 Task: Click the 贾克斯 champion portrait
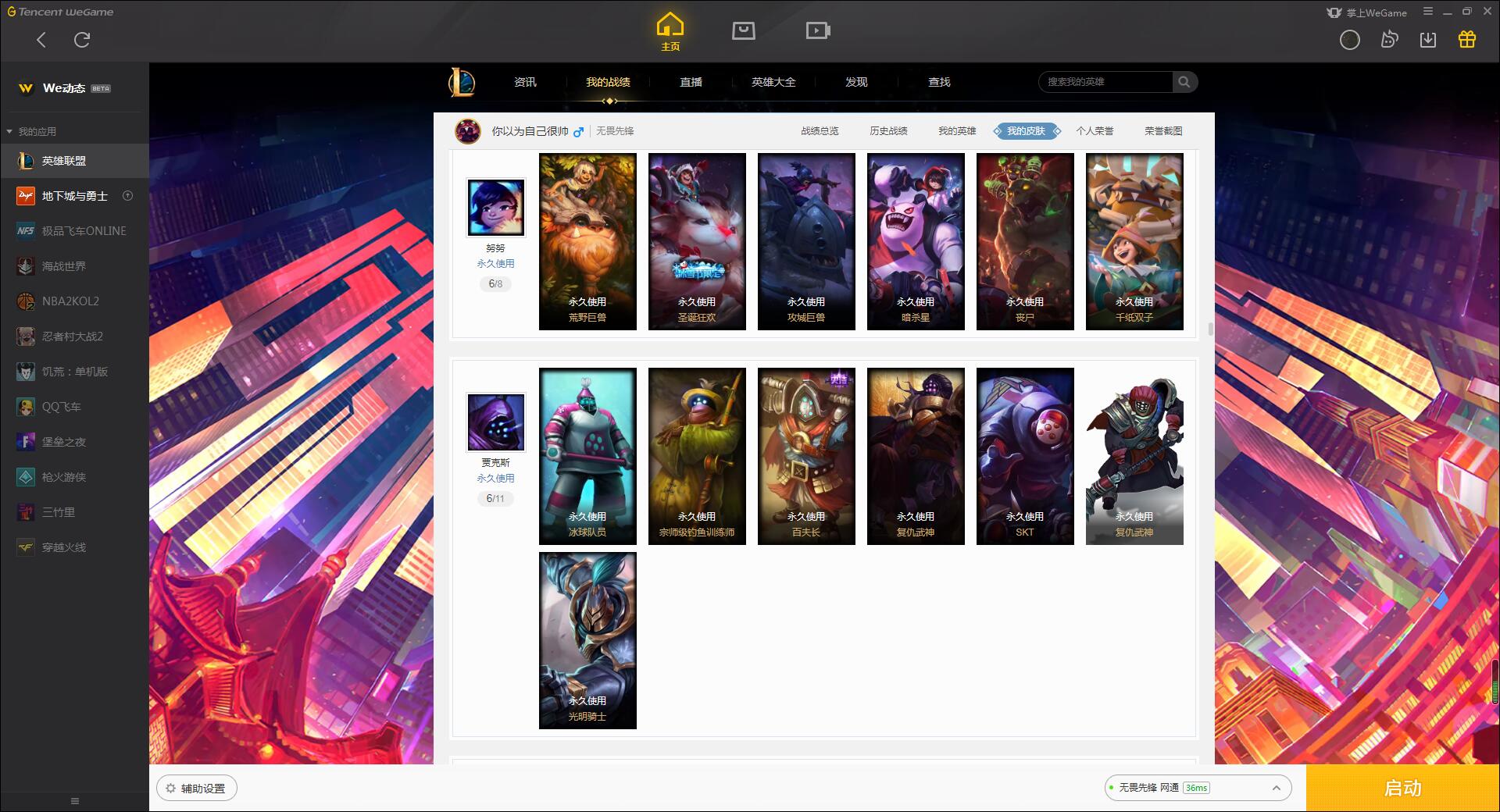point(495,422)
